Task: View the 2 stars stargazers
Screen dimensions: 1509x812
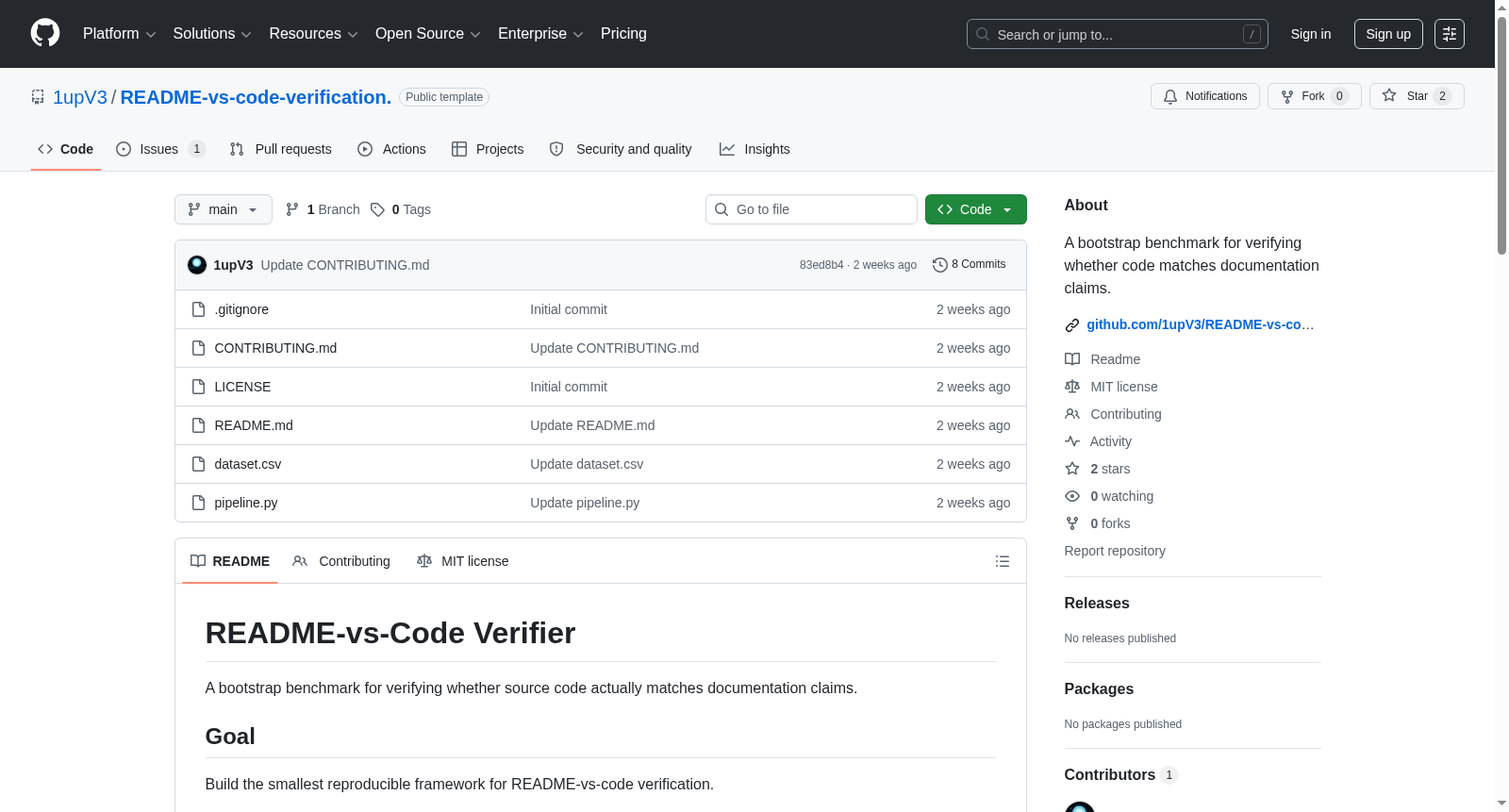Action: pos(1098,469)
